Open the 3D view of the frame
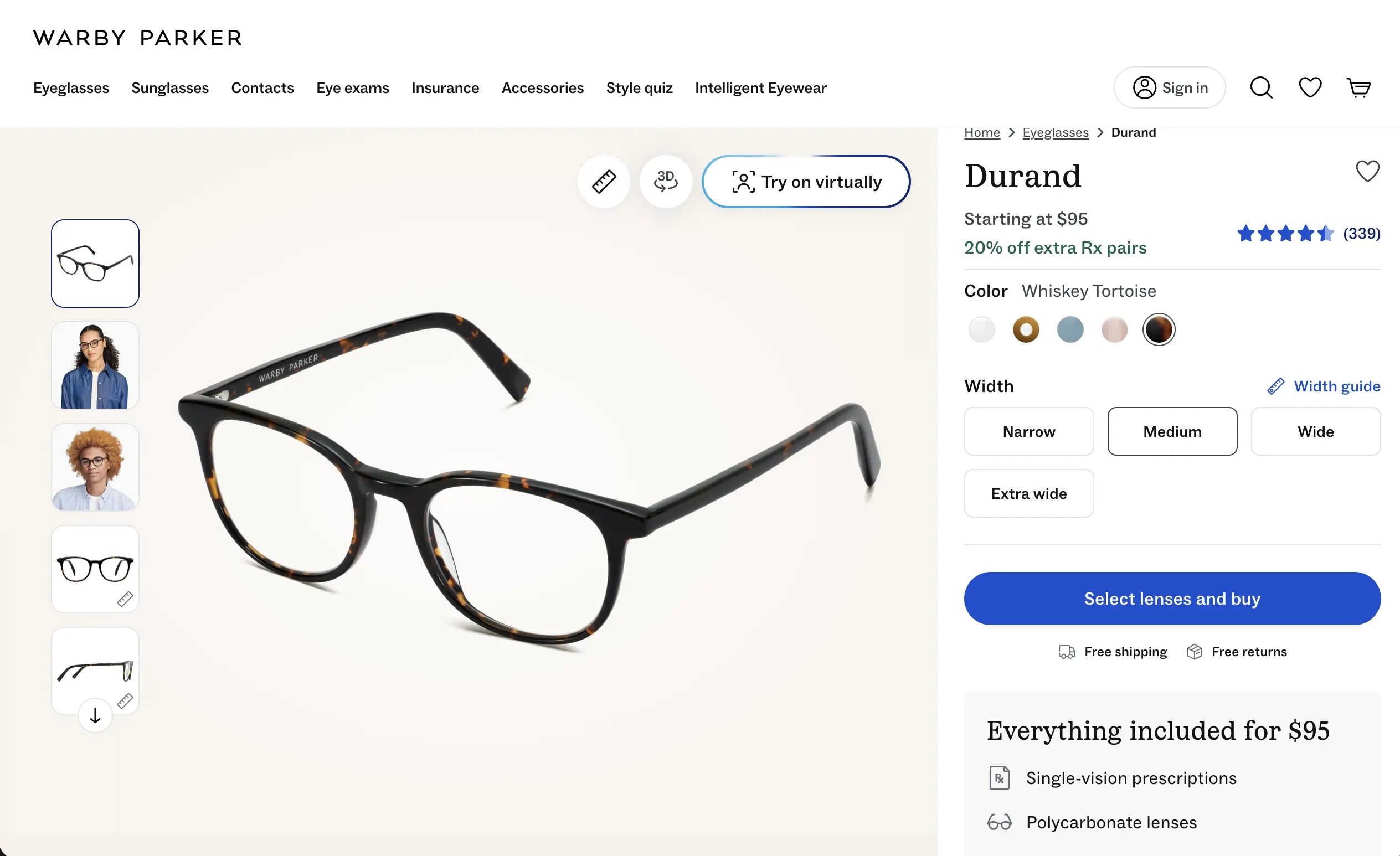The width and height of the screenshot is (1400, 856). click(x=665, y=182)
